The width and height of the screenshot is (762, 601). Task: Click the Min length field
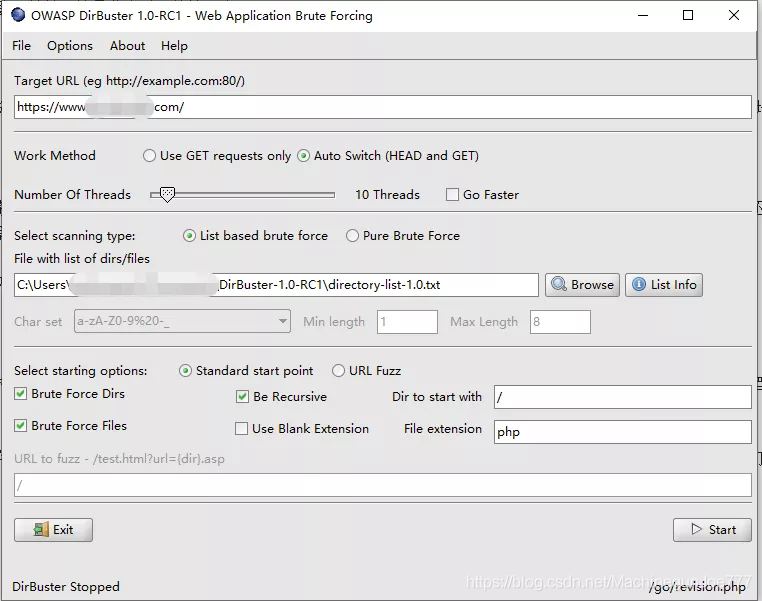(x=407, y=322)
